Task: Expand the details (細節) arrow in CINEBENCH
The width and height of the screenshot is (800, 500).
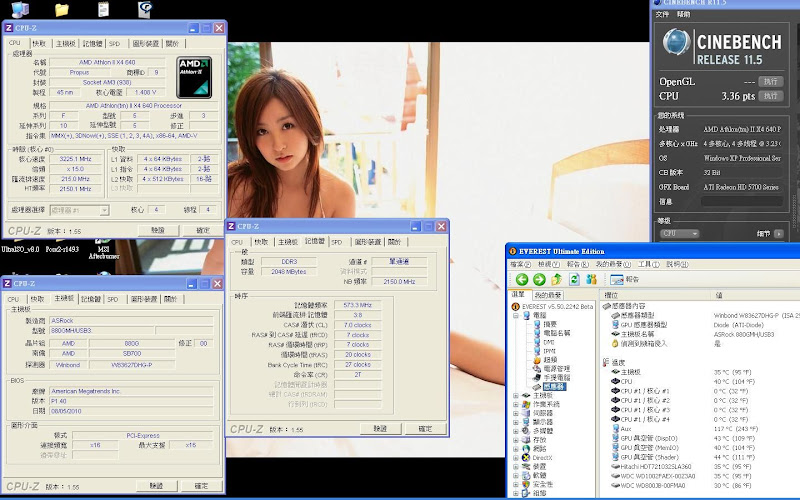Action: pyautogui.click(x=778, y=233)
